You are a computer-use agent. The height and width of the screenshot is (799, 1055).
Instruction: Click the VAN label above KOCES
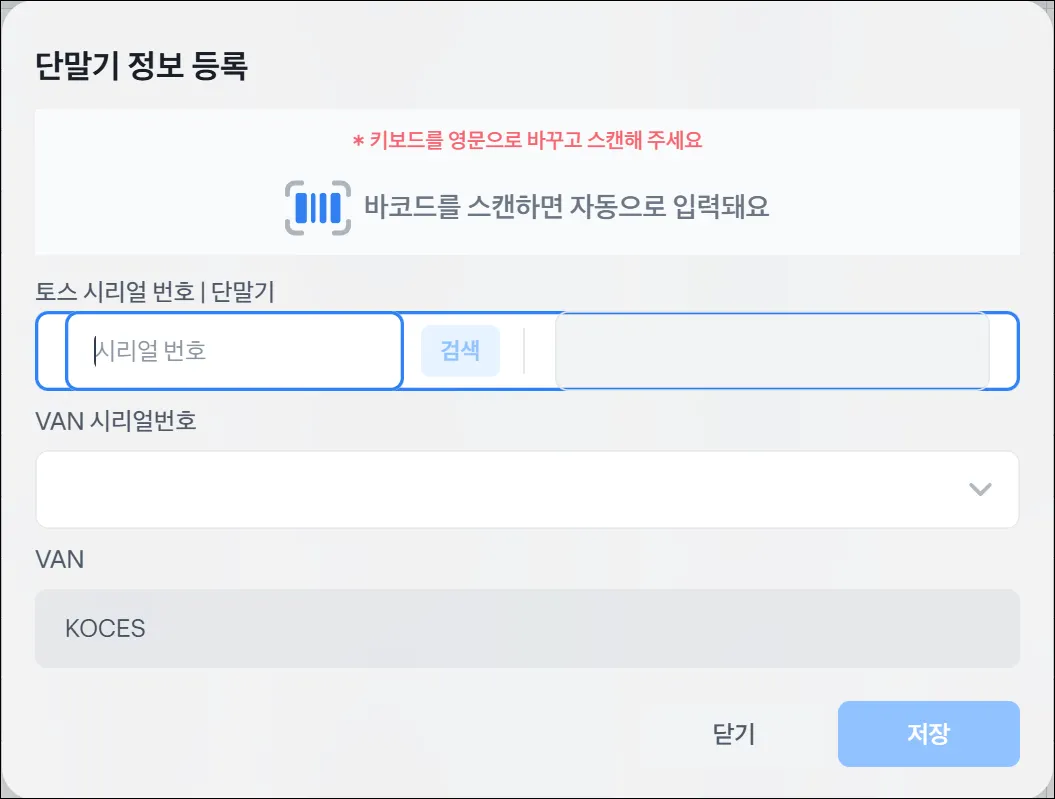(59, 559)
